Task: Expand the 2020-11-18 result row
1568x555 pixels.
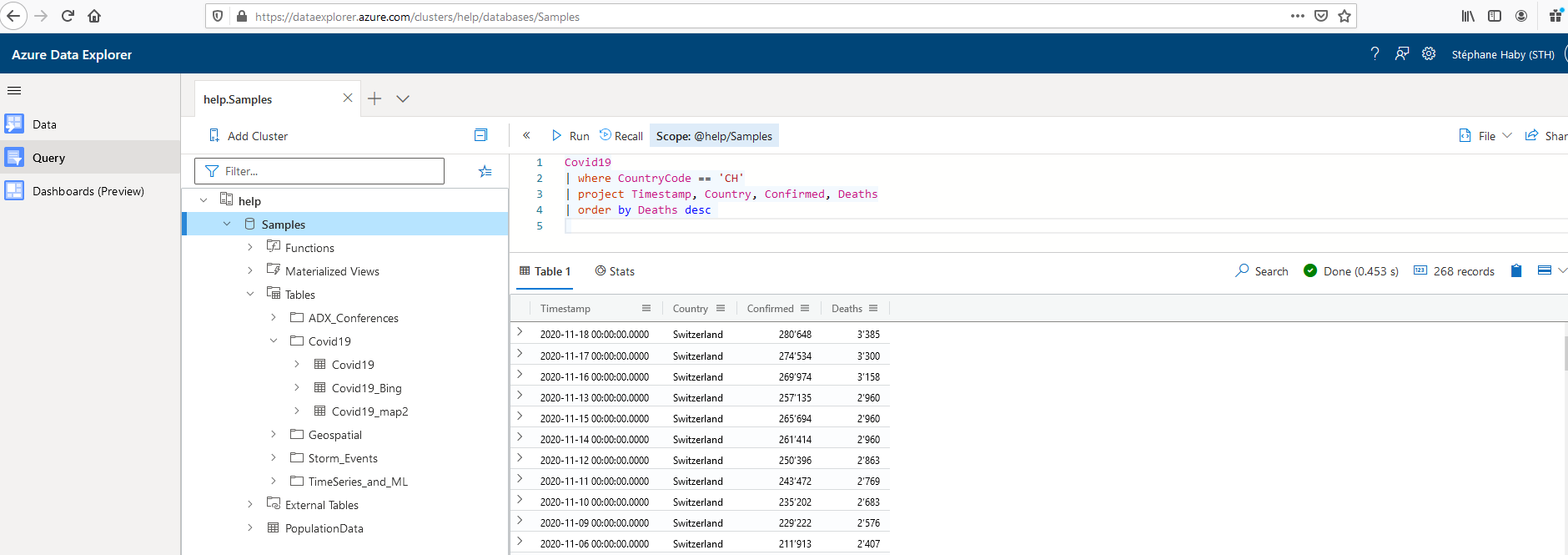Action: coord(520,332)
